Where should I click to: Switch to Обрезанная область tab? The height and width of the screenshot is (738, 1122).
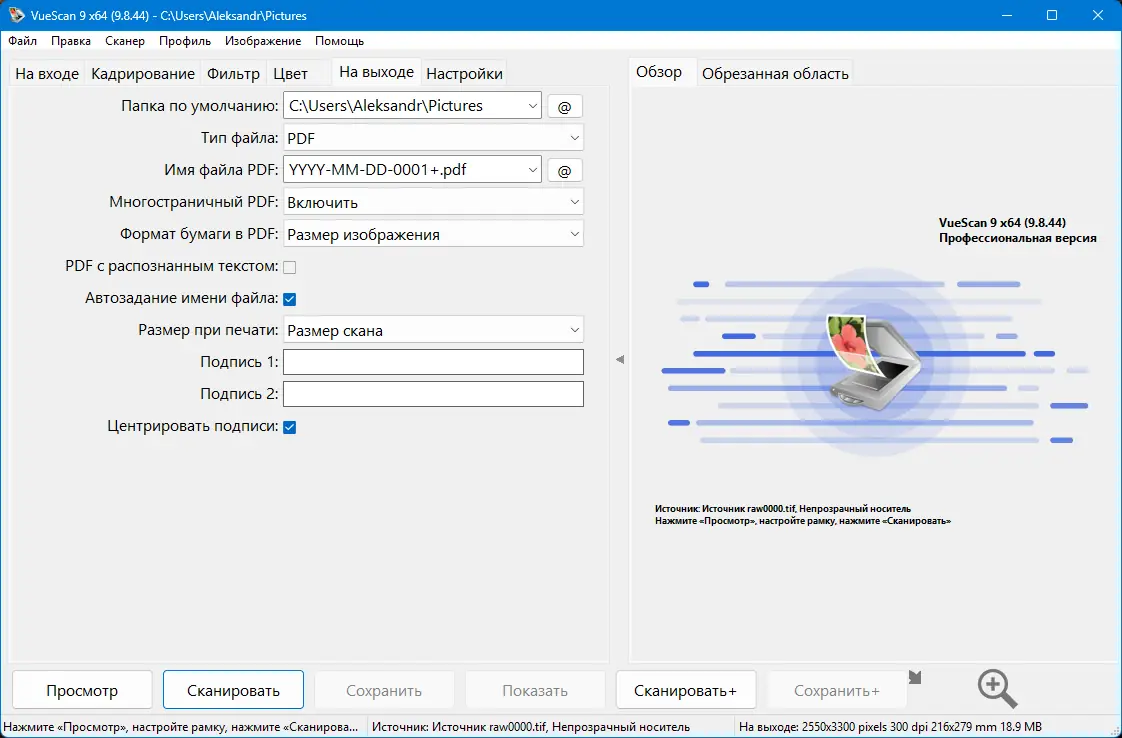[775, 74]
